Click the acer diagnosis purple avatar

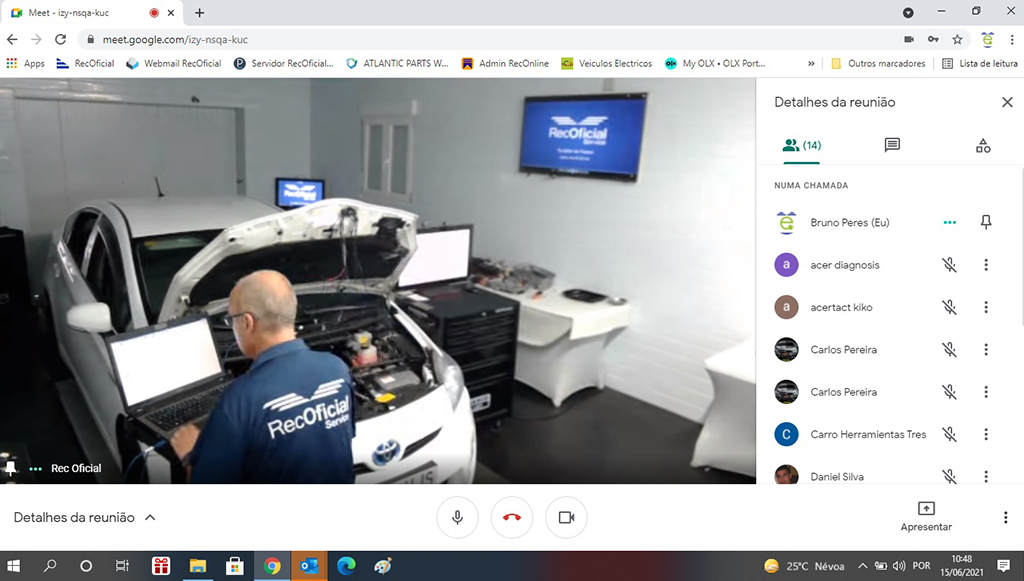(786, 264)
